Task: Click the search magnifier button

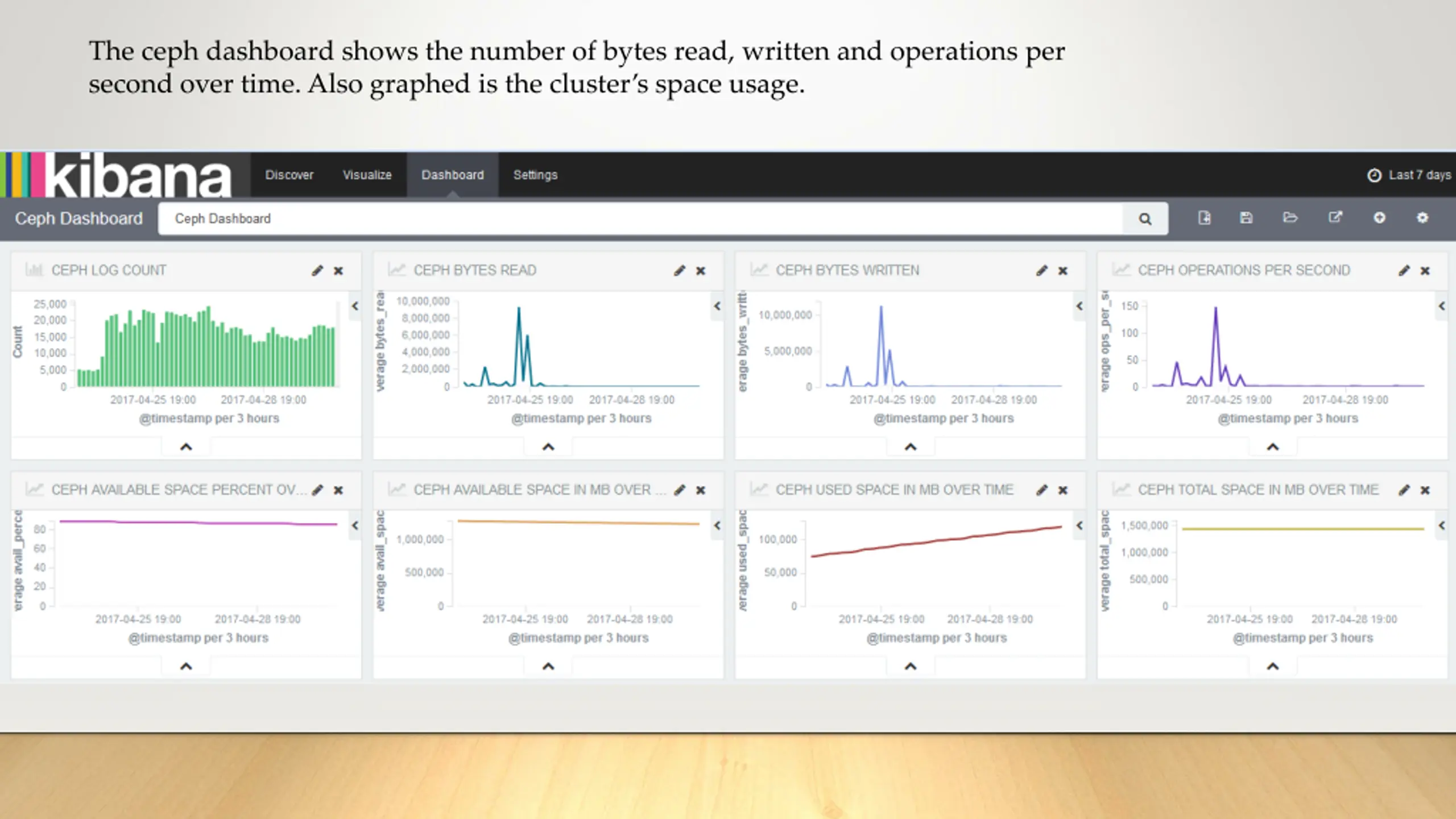Action: [1145, 219]
